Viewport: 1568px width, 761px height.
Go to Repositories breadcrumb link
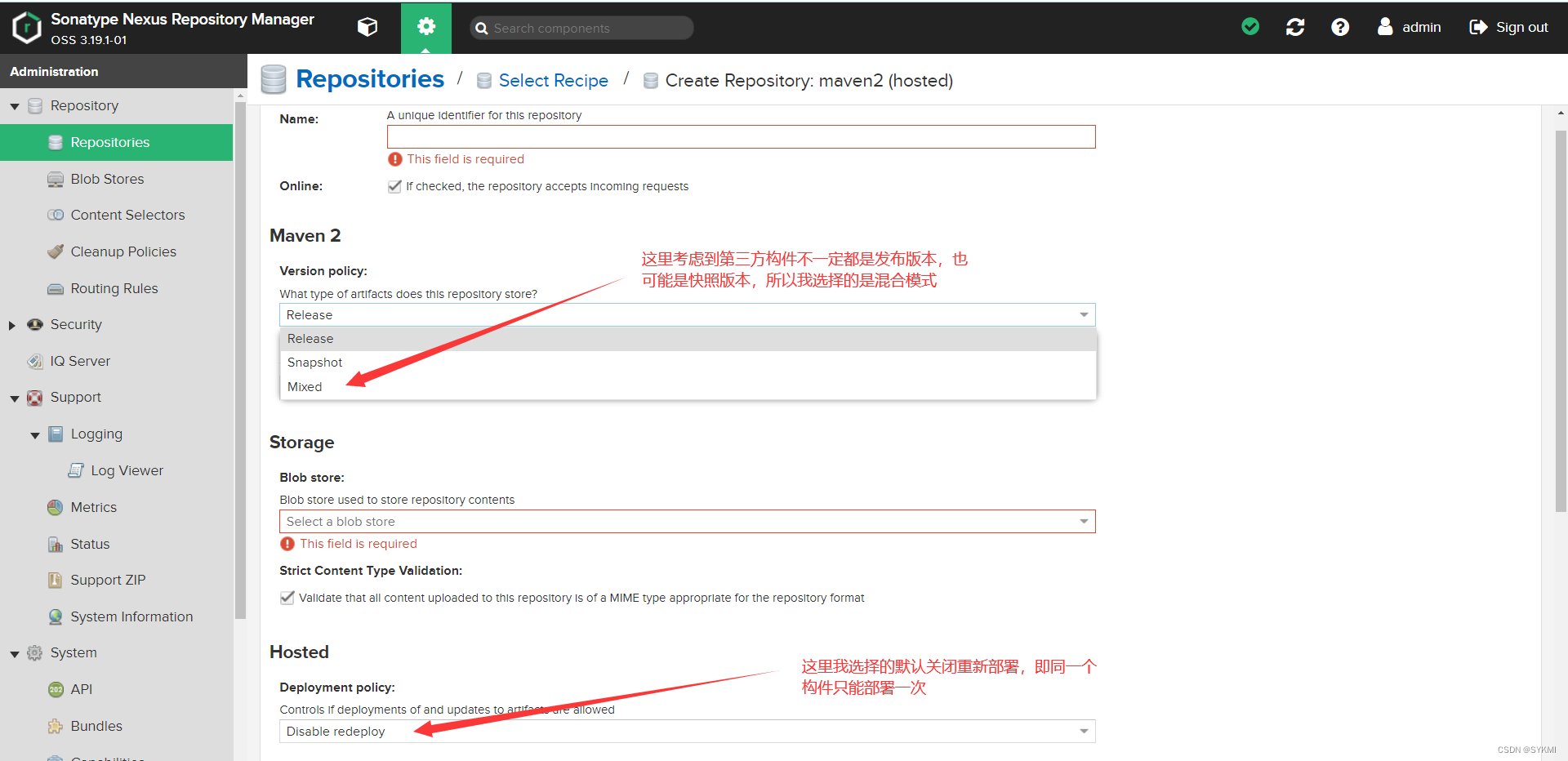tap(369, 79)
